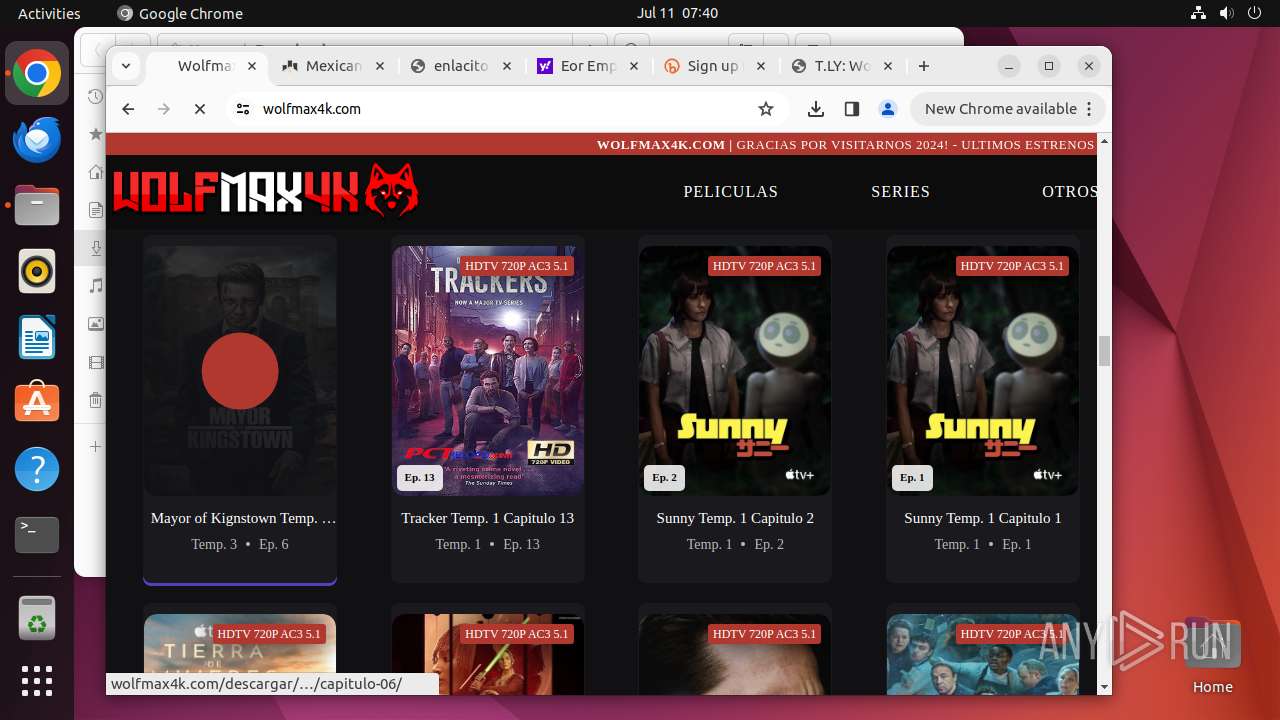Close the enlacito tab
1280x720 pixels.
pyautogui.click(x=507, y=66)
